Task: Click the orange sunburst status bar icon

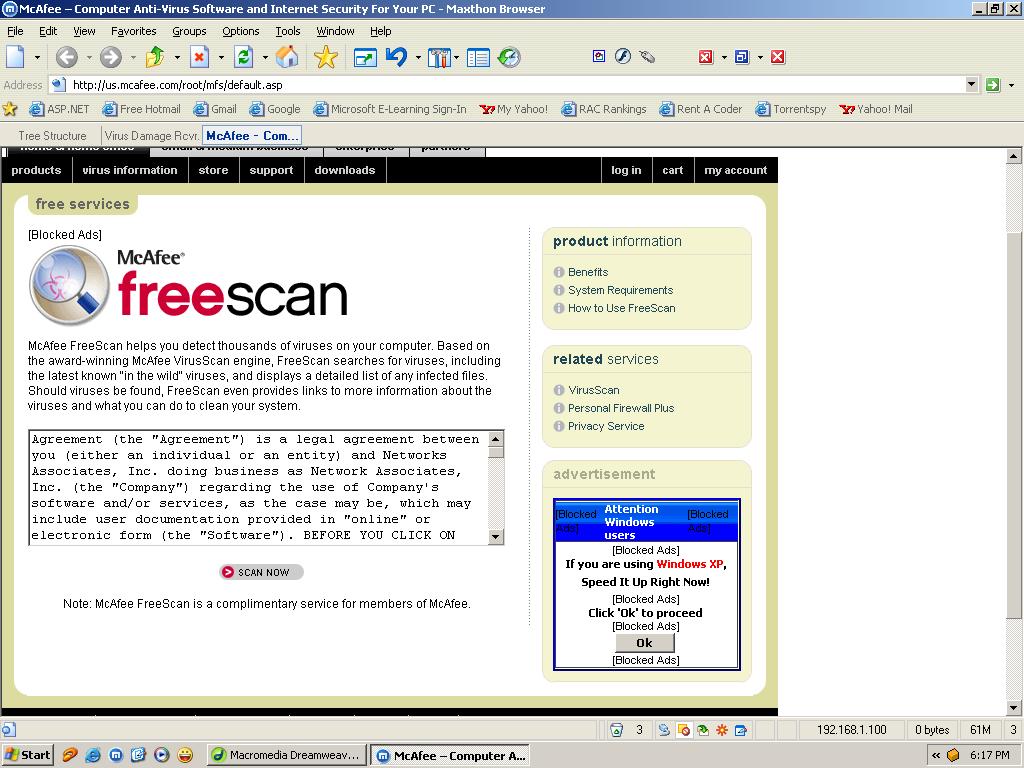Action: [x=722, y=729]
